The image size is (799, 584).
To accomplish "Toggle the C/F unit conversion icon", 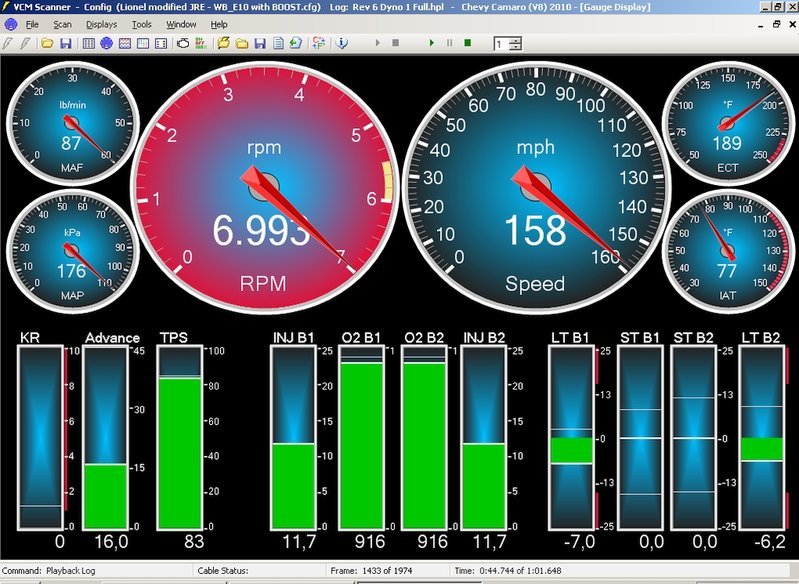I will (318, 44).
